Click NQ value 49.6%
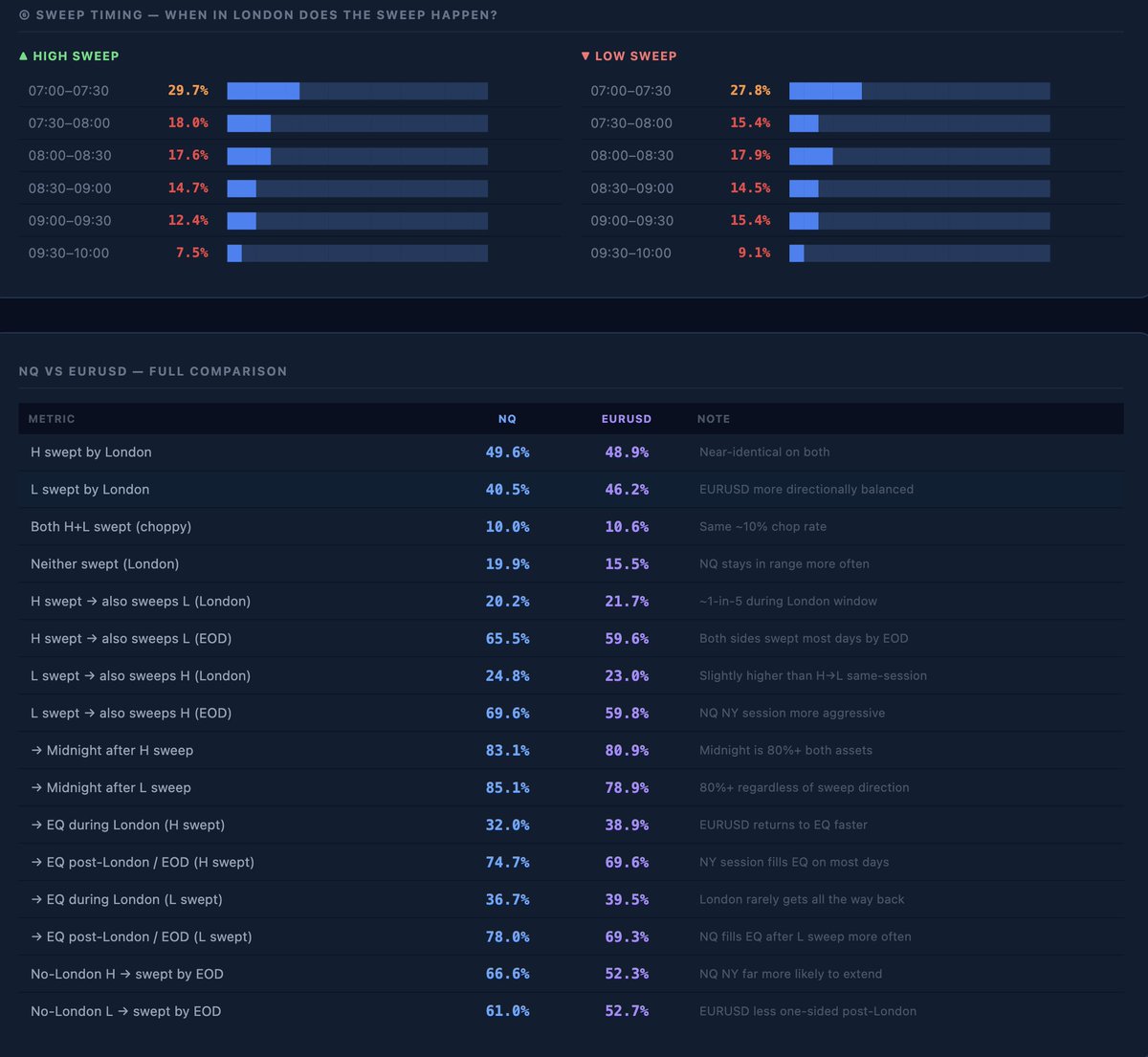This screenshot has height=1057, width=1148. (x=507, y=452)
